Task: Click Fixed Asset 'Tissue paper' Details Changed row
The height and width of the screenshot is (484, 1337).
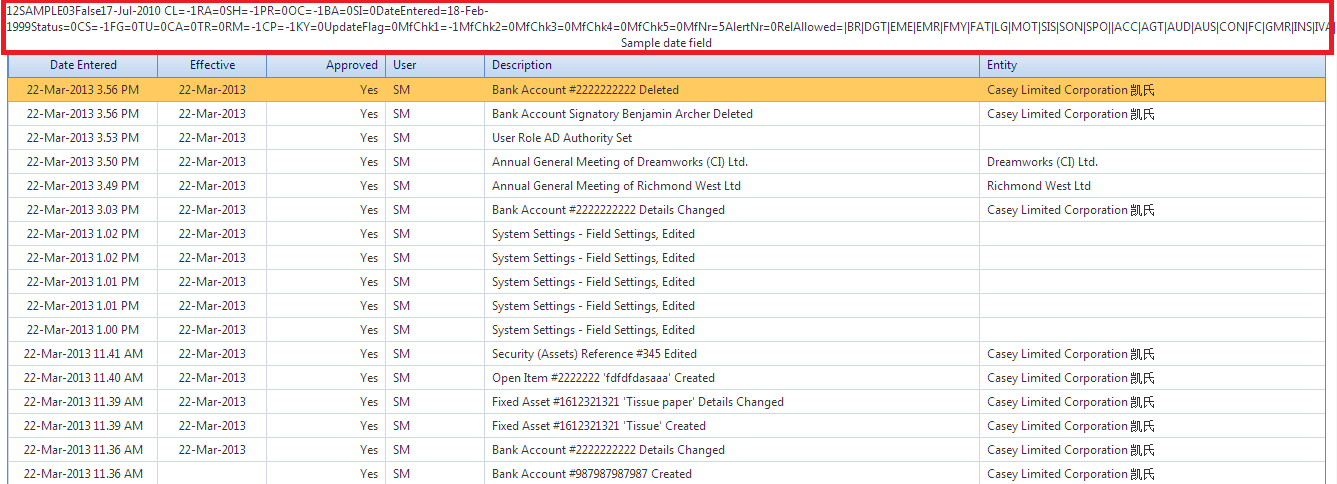Action: tap(637, 402)
